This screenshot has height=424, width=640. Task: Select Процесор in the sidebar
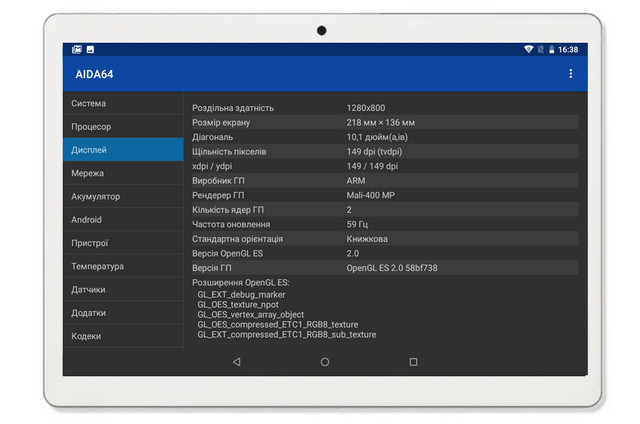[123, 127]
